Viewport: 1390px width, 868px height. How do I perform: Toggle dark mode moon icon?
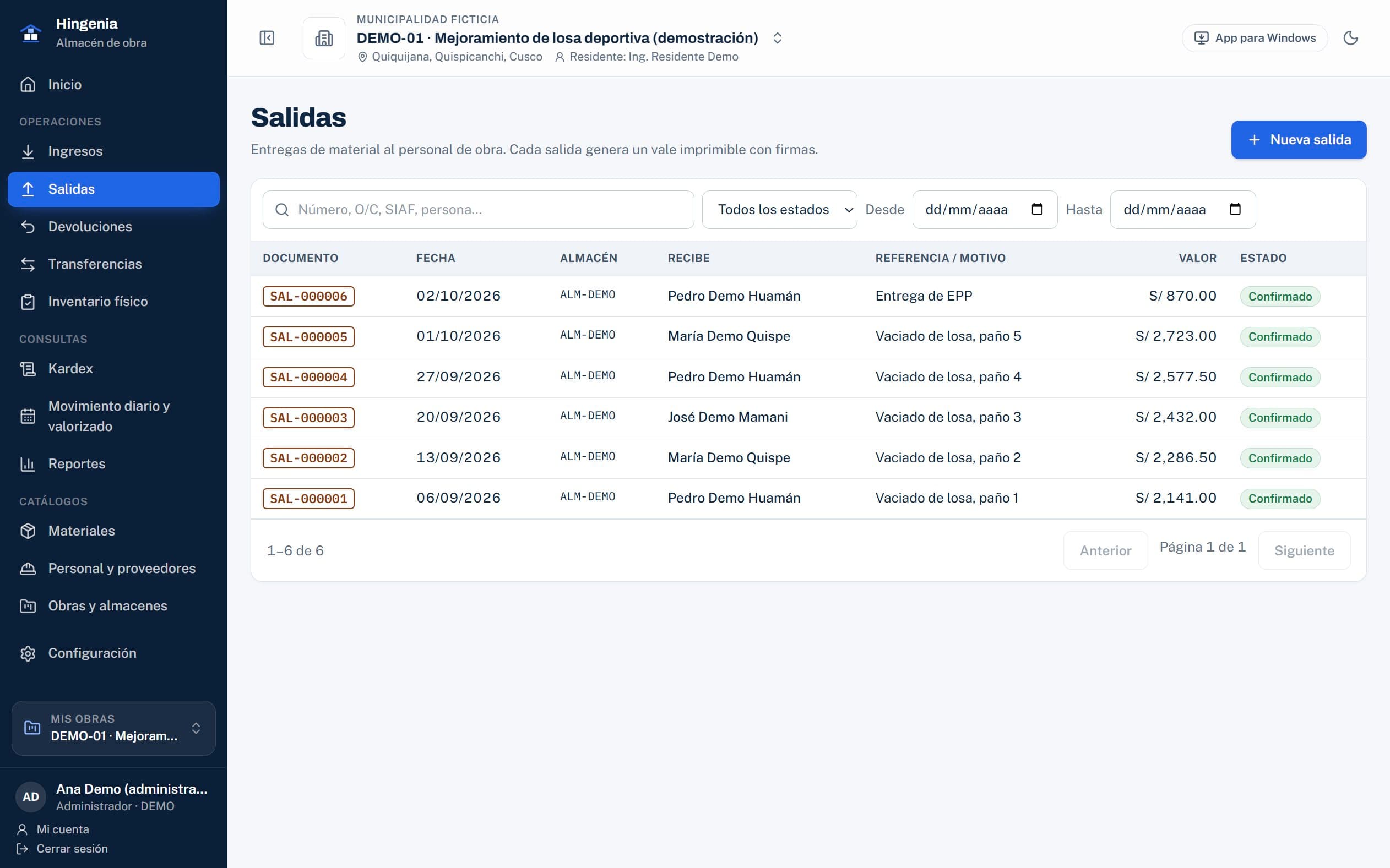coord(1350,38)
